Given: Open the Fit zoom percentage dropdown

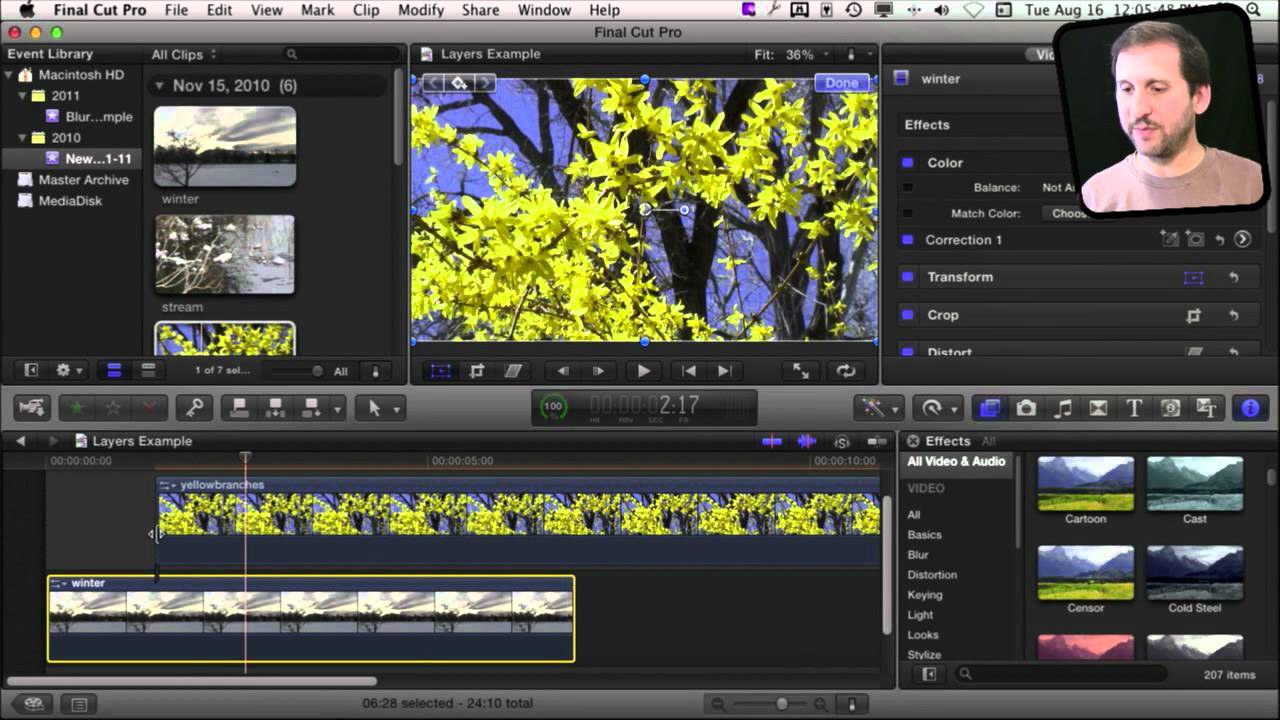Looking at the screenshot, I should pos(806,55).
